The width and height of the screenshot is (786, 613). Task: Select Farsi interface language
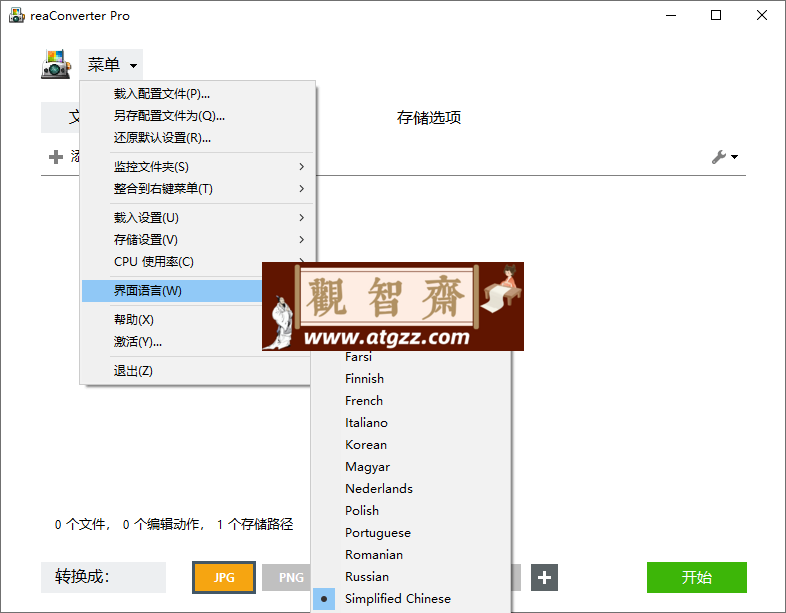point(411,357)
